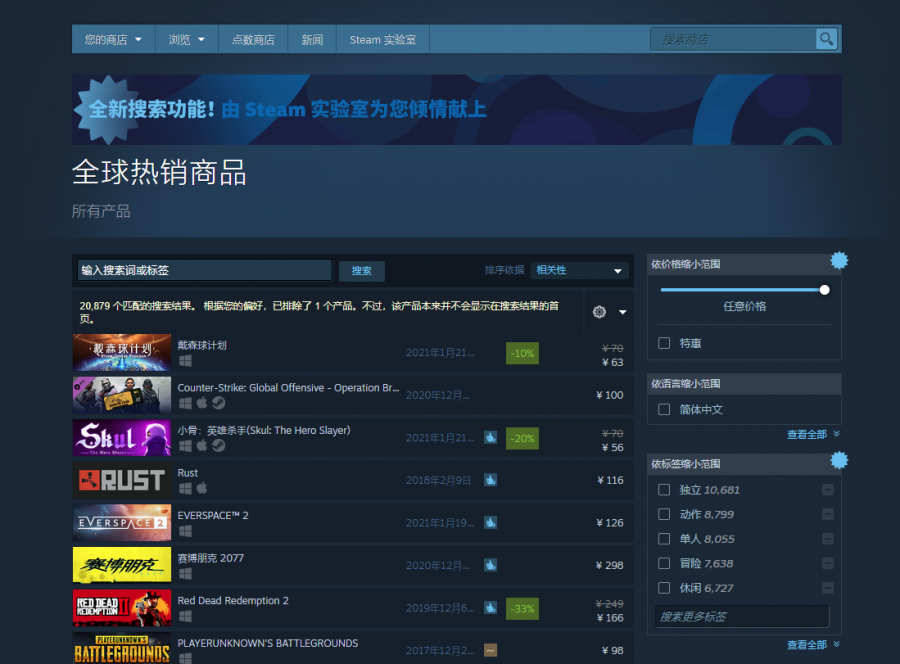The image size is (900, 664).
Task: Click the 搜索 button
Action: (362, 271)
